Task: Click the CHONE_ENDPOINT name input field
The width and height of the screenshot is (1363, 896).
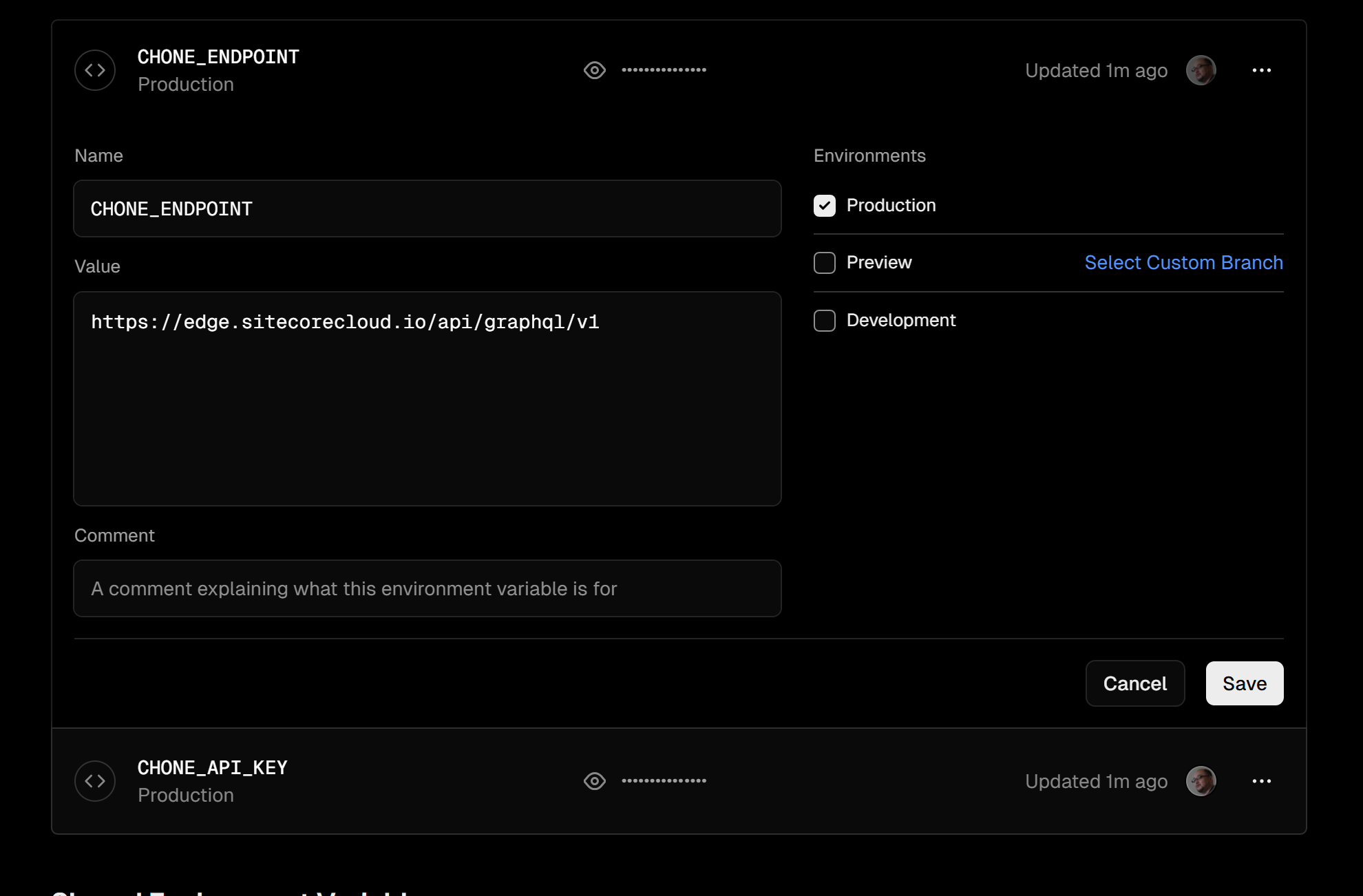Action: (x=428, y=208)
